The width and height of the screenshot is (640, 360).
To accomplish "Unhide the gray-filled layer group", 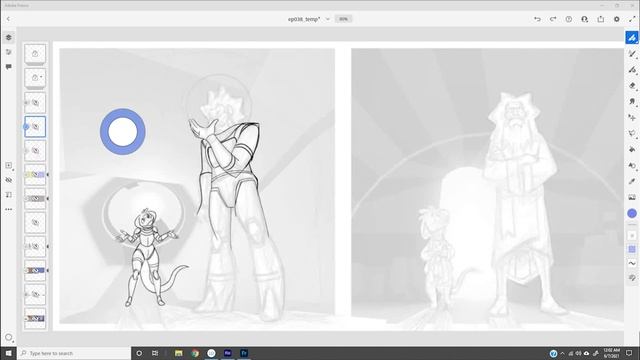I will 36,199.
